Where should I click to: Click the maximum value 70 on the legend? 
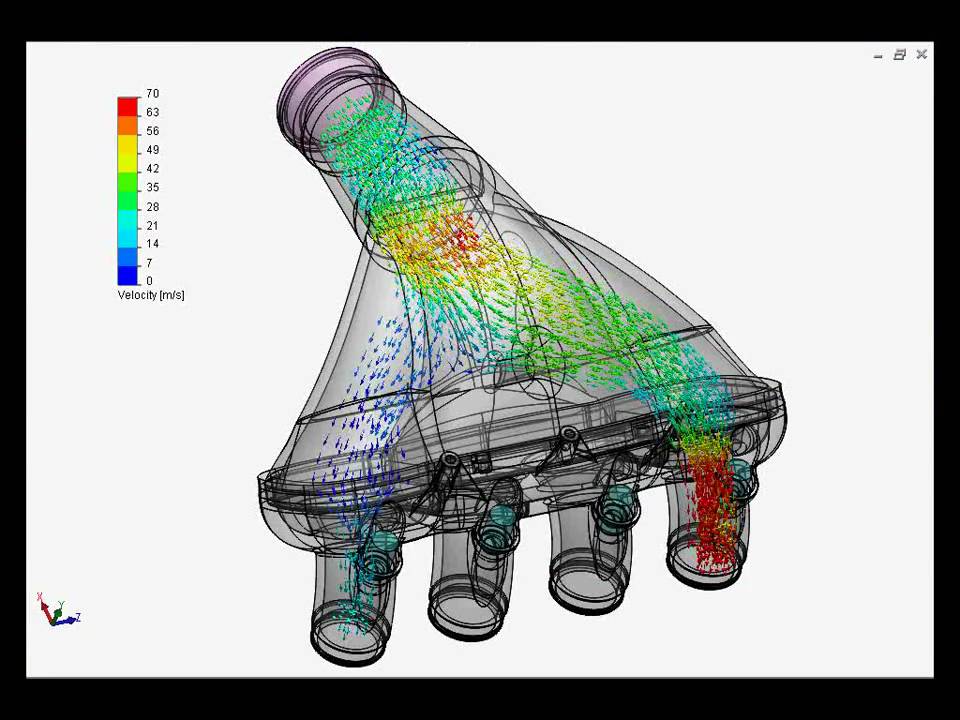click(x=152, y=94)
